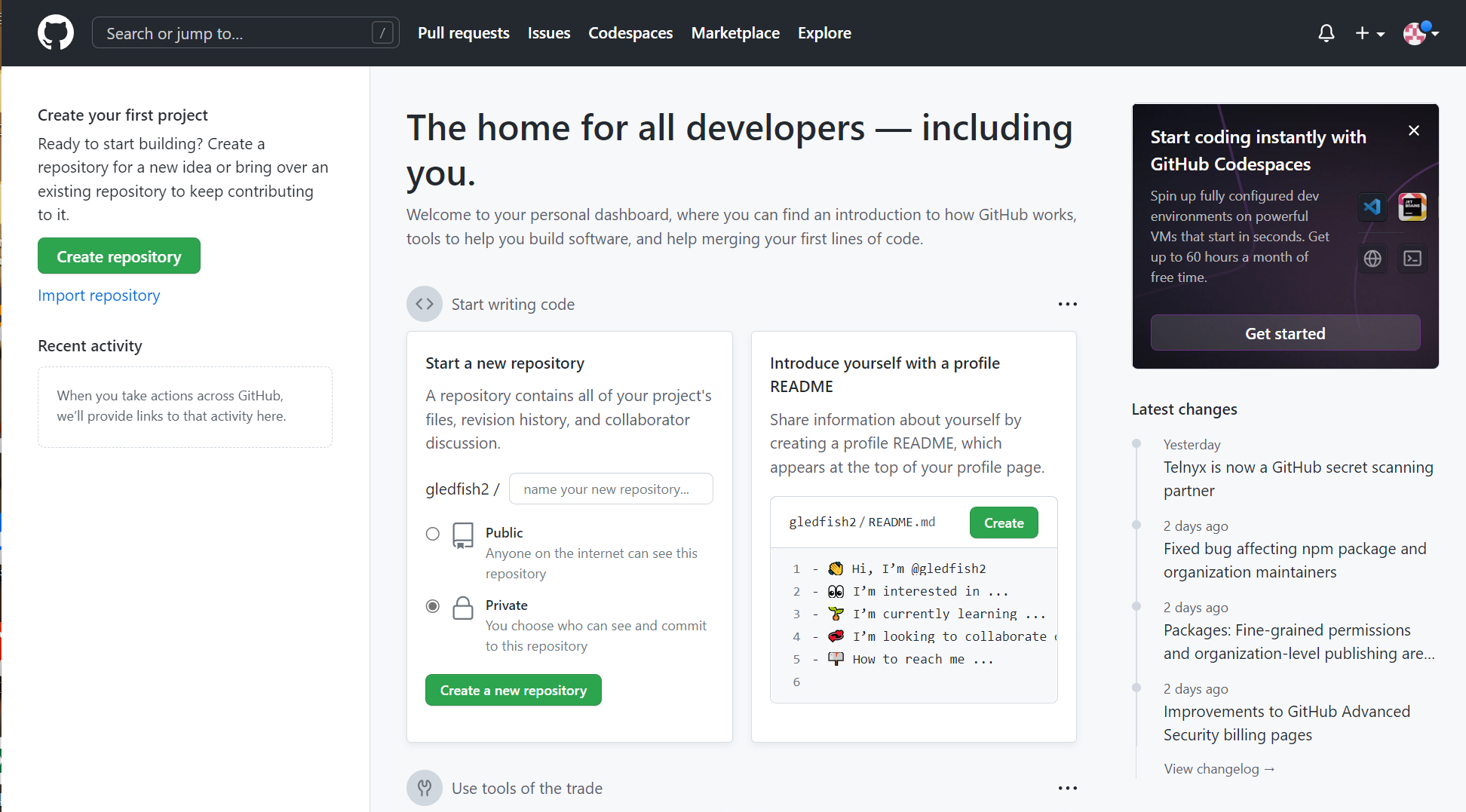The width and height of the screenshot is (1466, 812).
Task: Click the terminal icon in Codespaces card
Action: tap(1412, 259)
